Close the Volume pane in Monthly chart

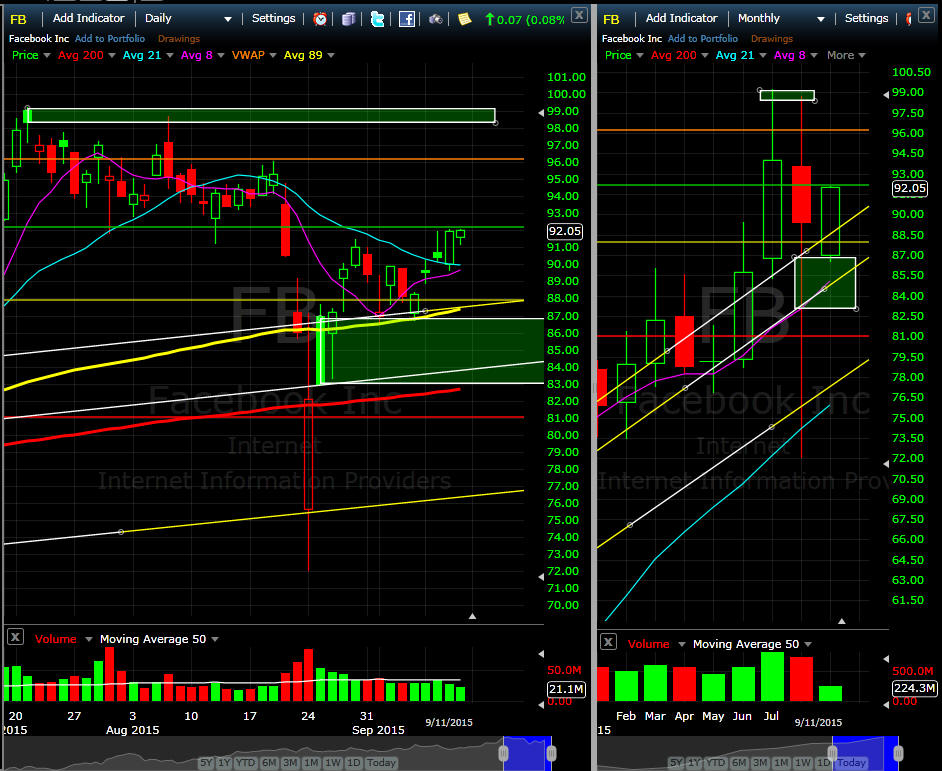(x=608, y=642)
